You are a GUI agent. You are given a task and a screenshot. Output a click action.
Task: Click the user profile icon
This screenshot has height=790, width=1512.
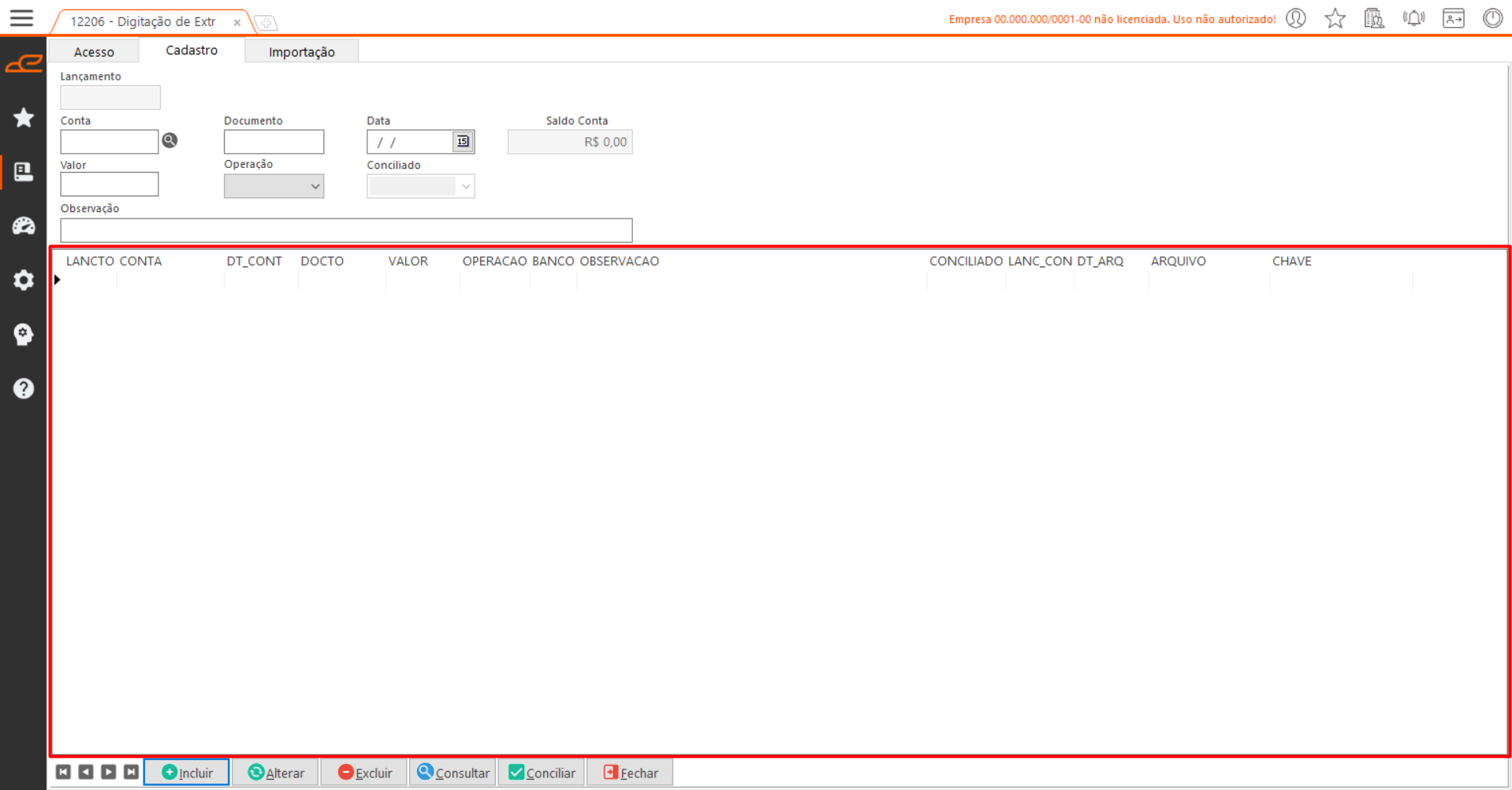coord(1296,18)
